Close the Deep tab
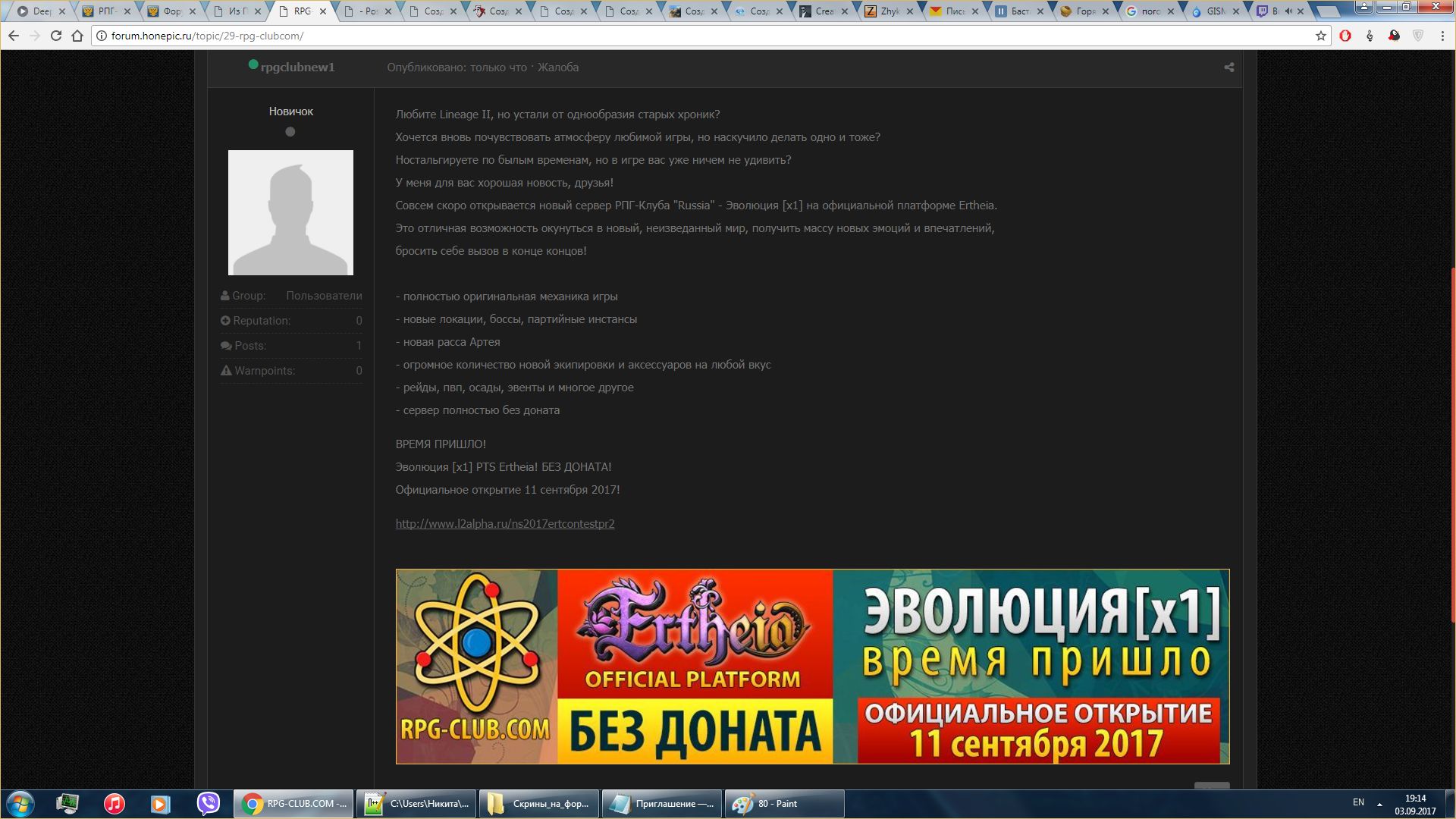The width and height of the screenshot is (1456, 819). click(62, 11)
